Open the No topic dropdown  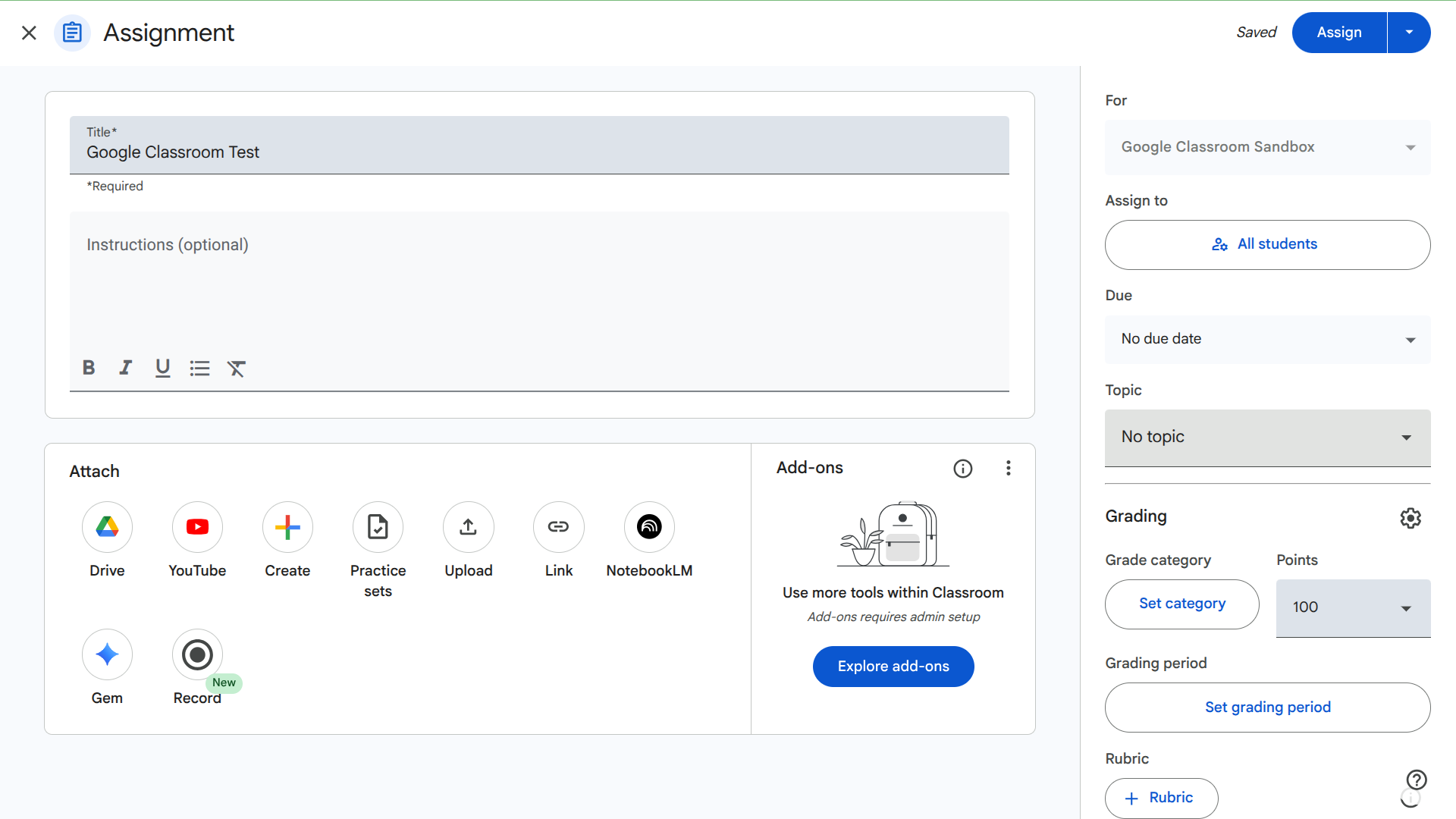point(1267,438)
